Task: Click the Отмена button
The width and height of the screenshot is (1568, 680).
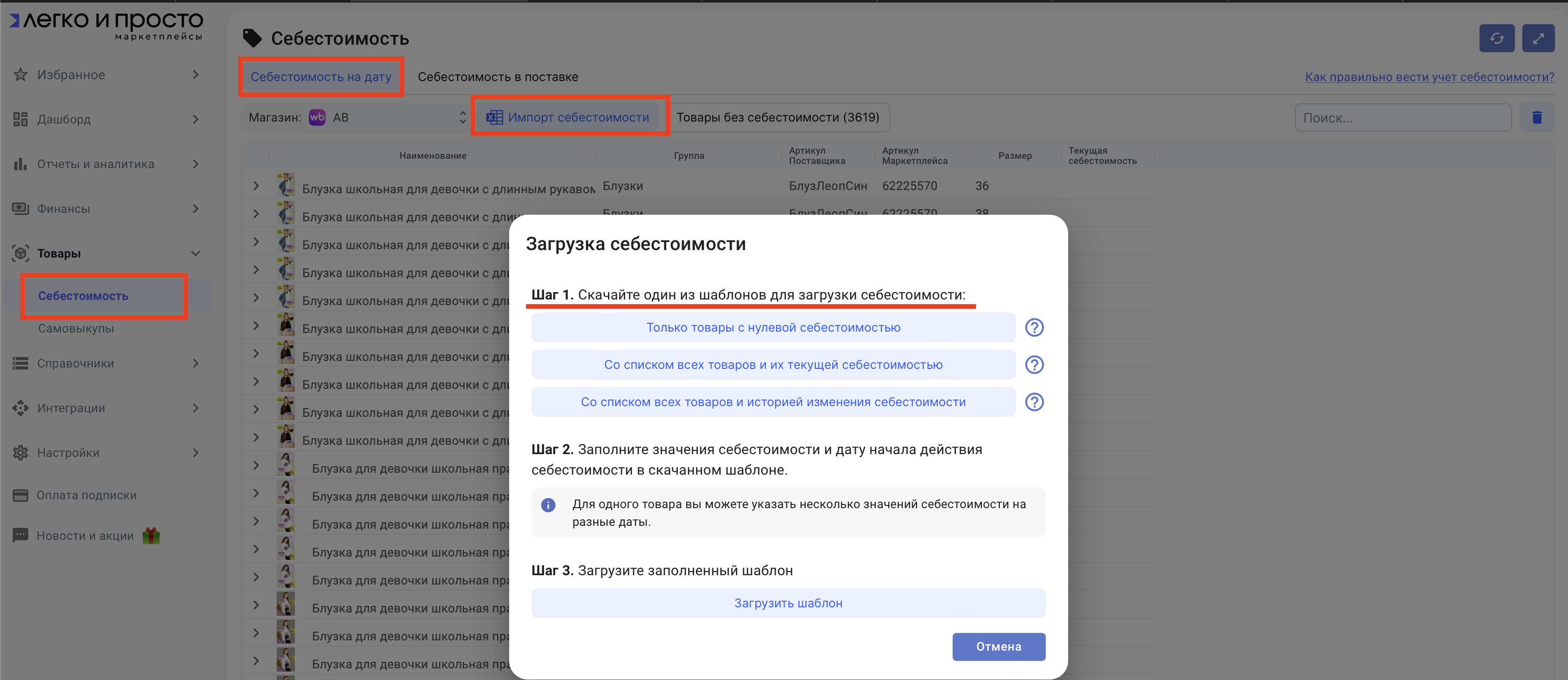Action: [998, 646]
